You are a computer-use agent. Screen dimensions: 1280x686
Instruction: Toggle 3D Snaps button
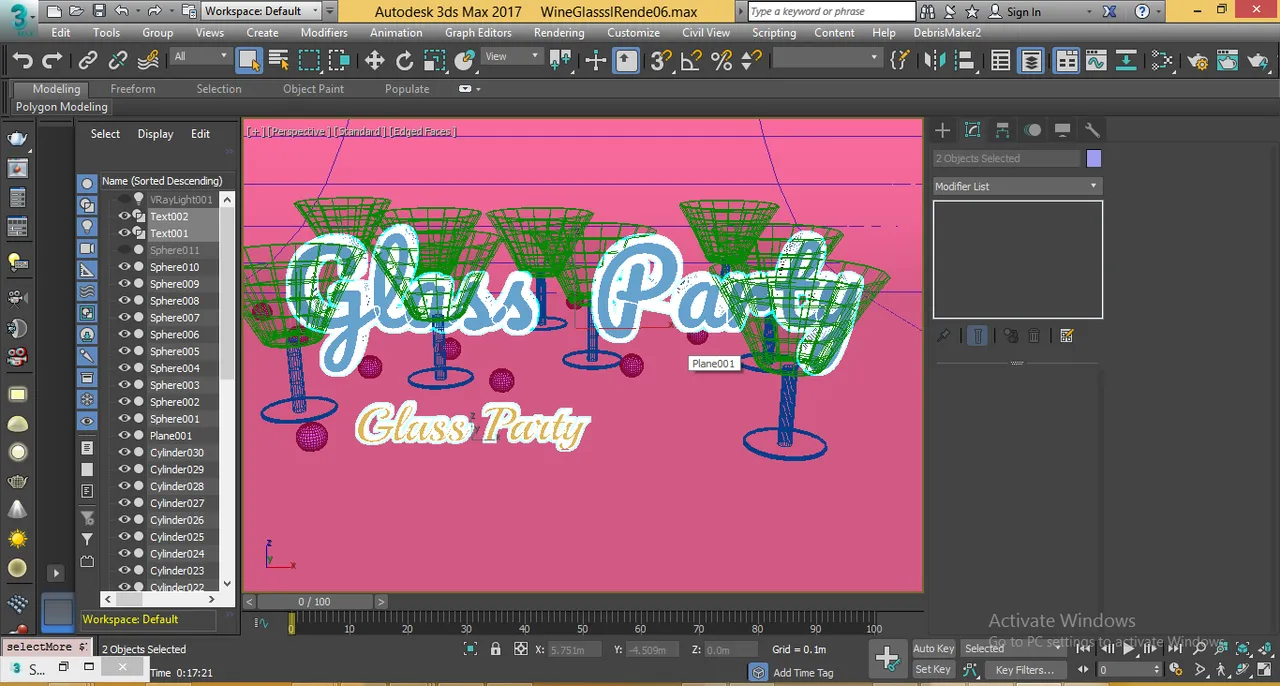click(661, 61)
